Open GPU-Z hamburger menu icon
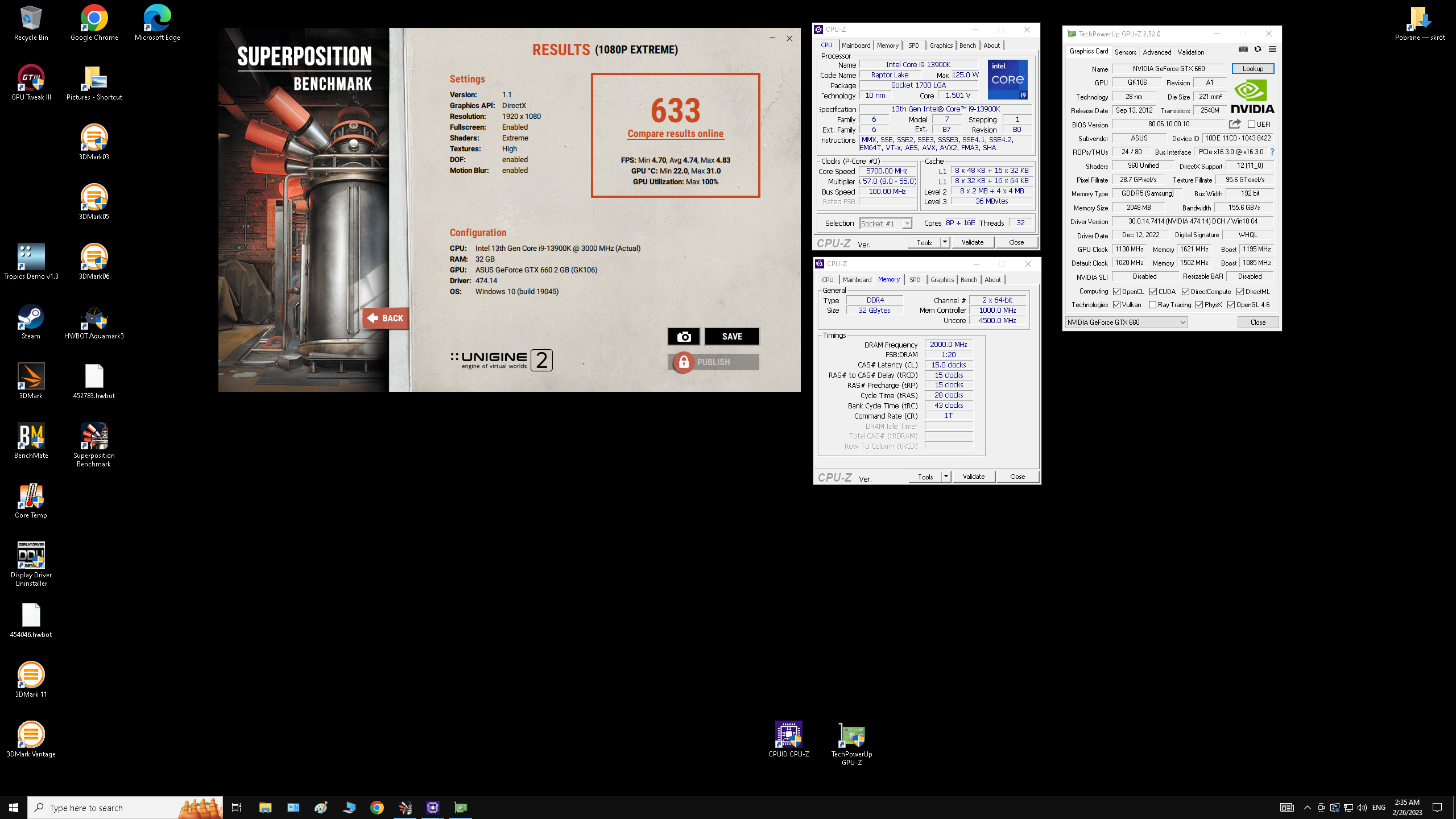This screenshot has height=819, width=1456. (x=1272, y=49)
